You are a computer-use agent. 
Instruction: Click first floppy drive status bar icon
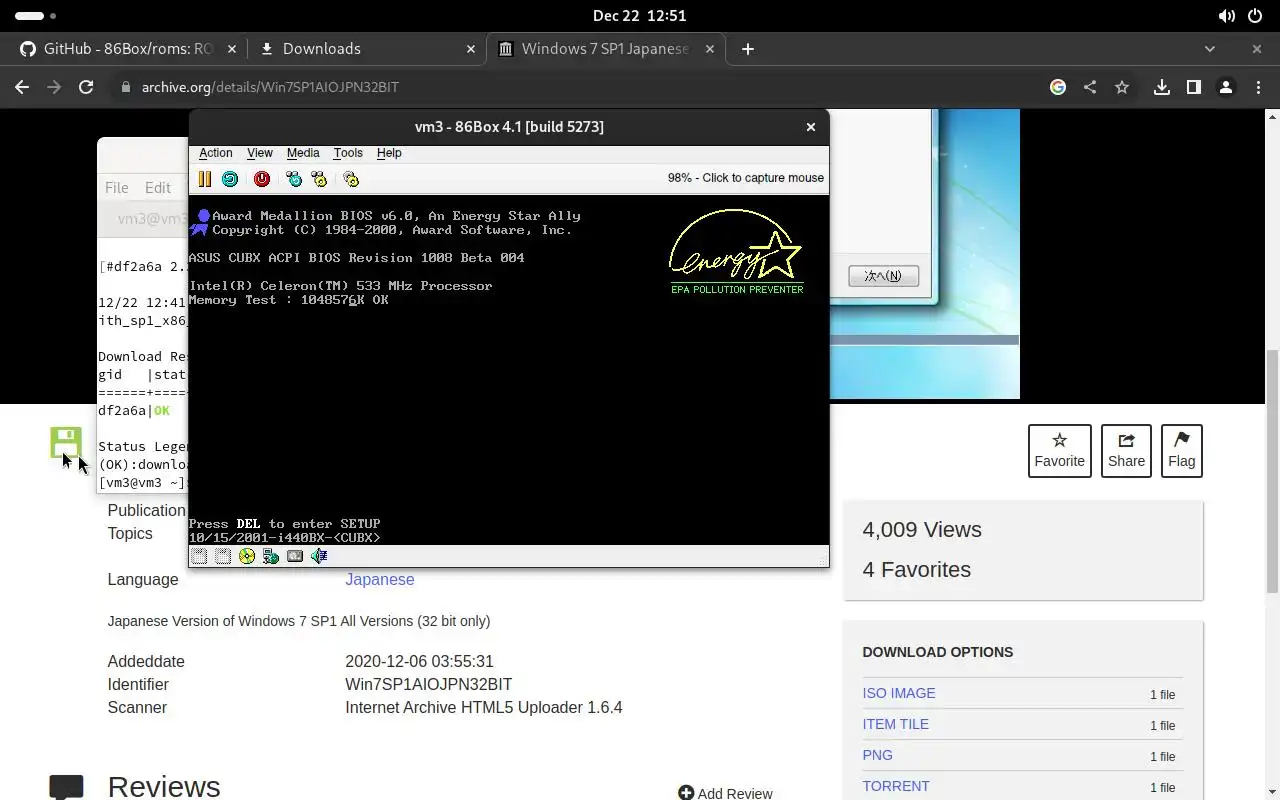199,556
